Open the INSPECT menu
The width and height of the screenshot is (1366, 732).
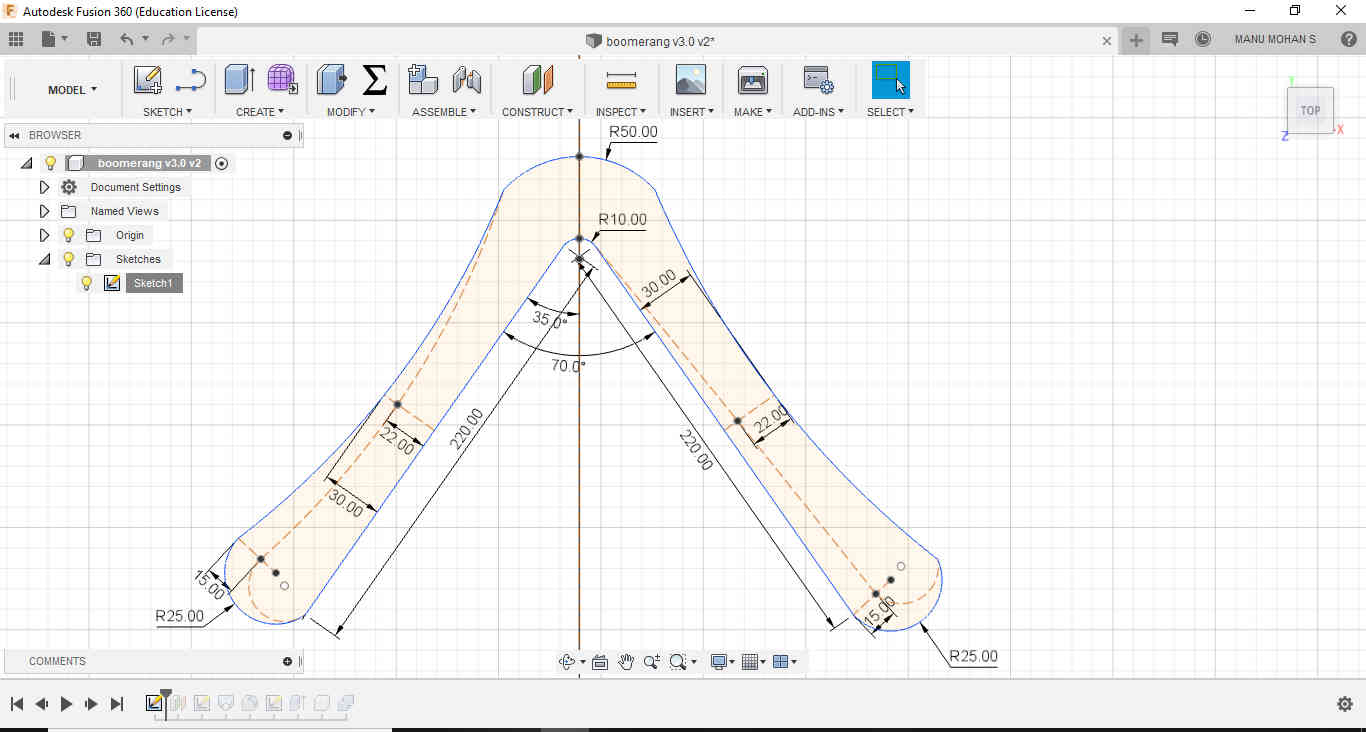621,112
